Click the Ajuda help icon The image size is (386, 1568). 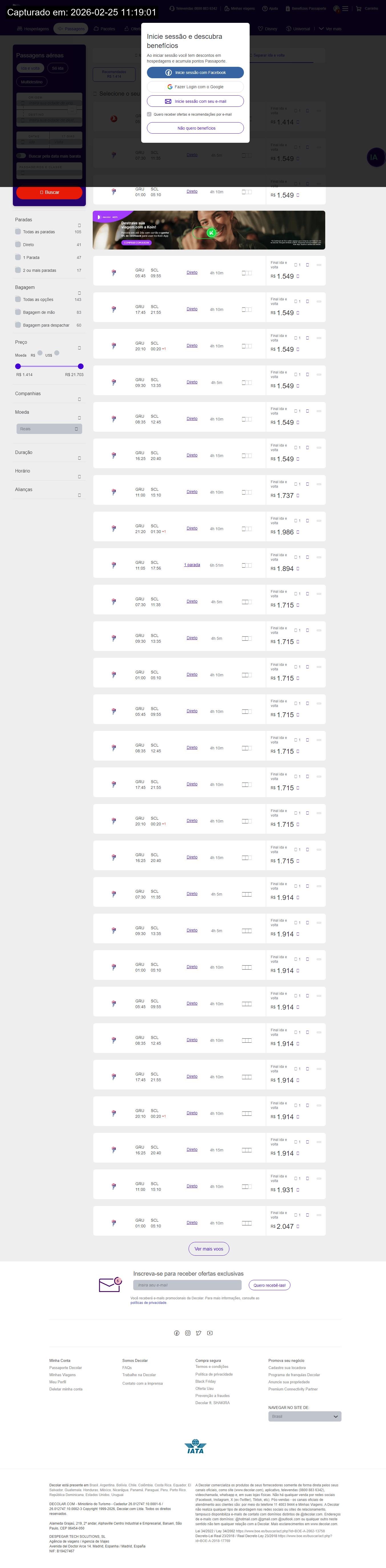point(265,9)
